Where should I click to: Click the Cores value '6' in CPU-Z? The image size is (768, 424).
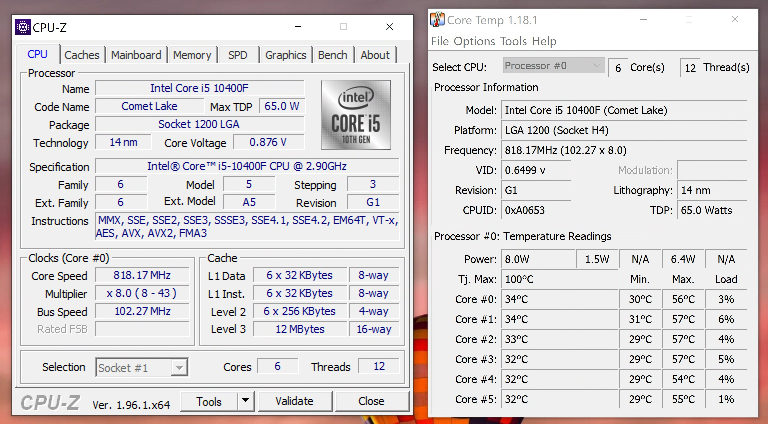pyautogui.click(x=277, y=366)
